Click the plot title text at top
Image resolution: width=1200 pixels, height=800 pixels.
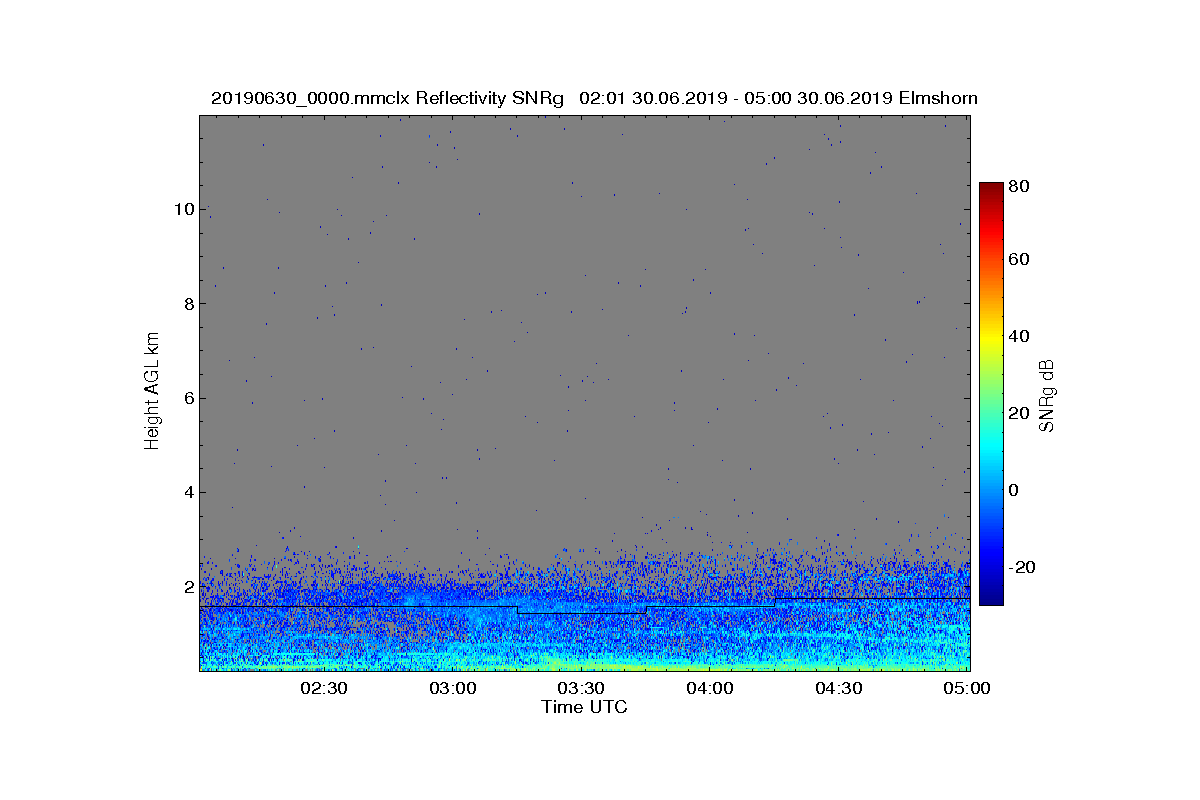coord(594,98)
